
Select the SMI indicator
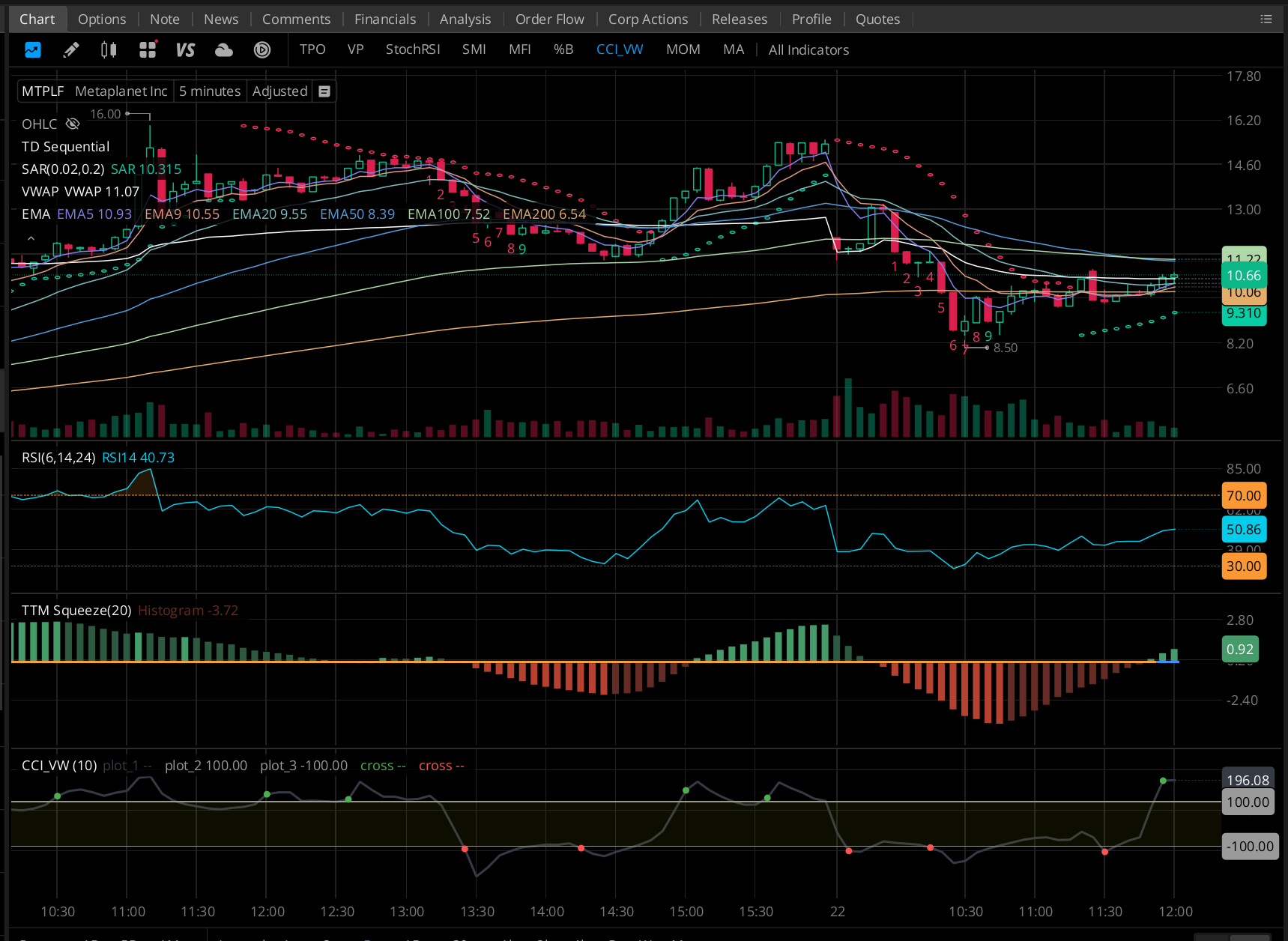474,49
